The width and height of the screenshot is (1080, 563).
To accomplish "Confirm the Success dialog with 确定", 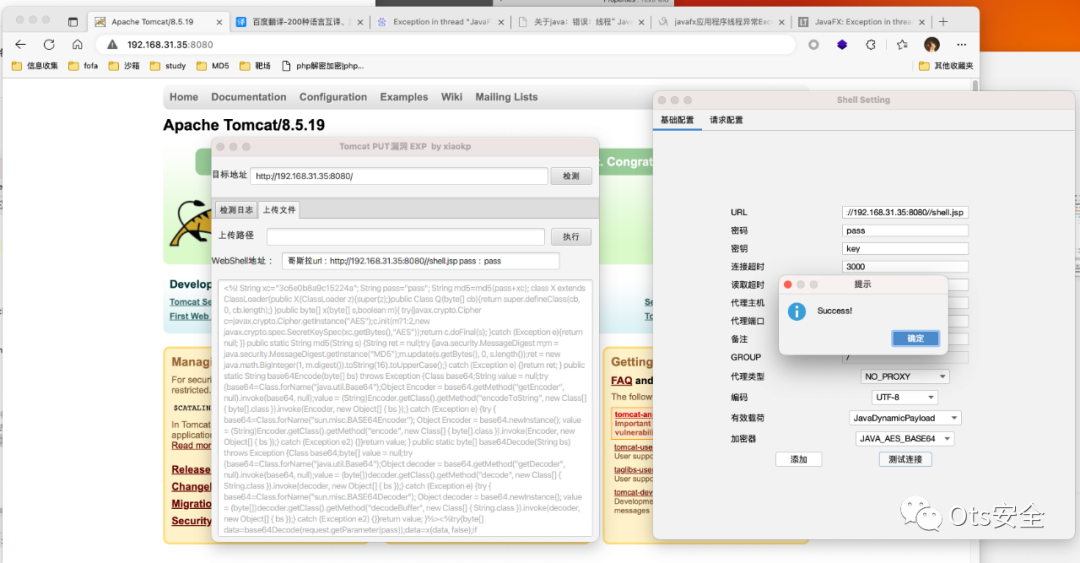I will pos(915,338).
